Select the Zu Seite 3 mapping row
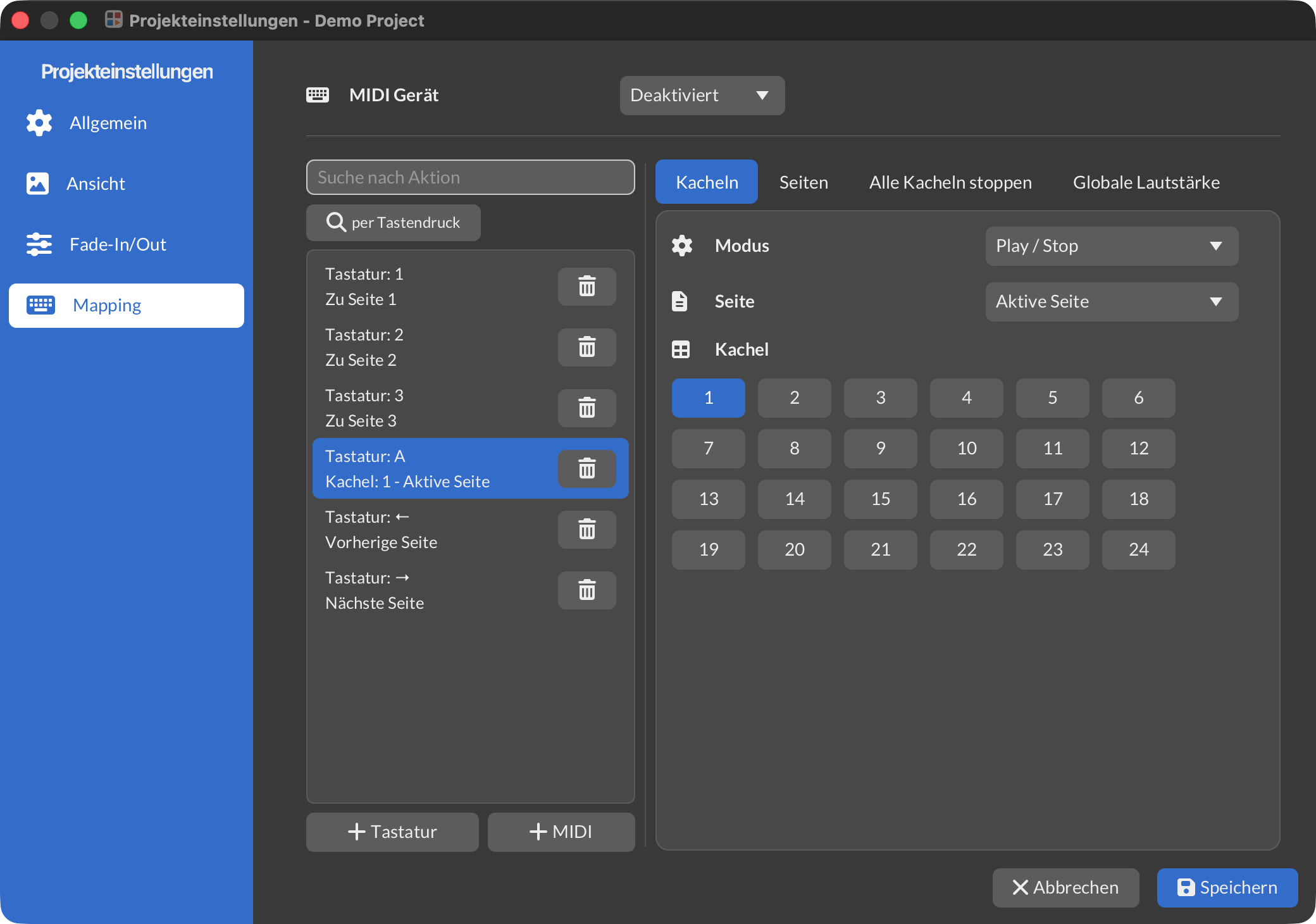1316x924 pixels. tap(470, 408)
